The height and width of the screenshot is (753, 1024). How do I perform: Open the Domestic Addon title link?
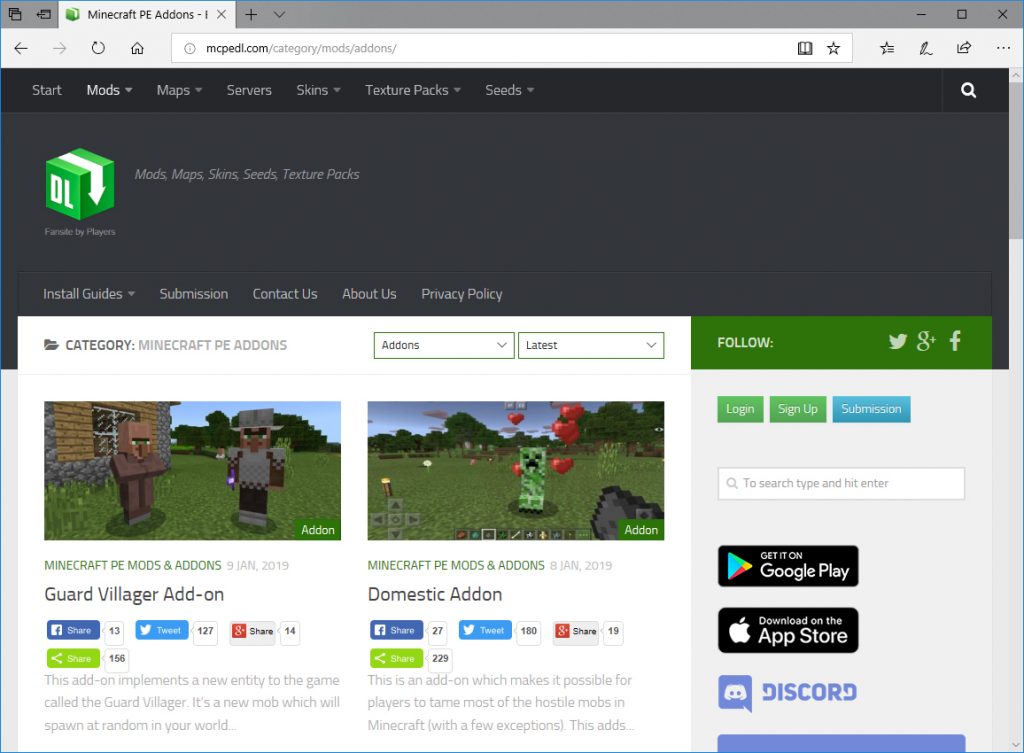pos(435,594)
